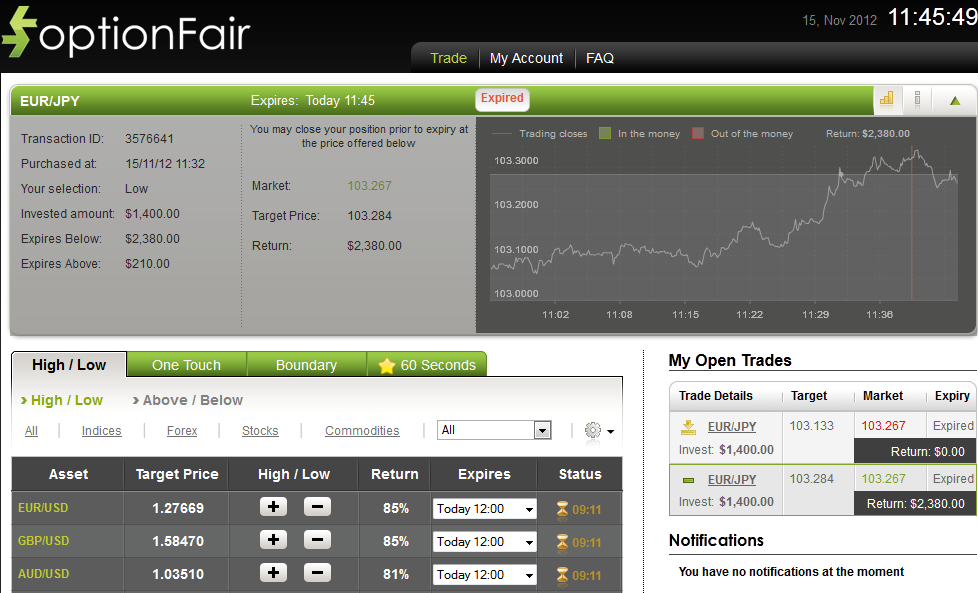Click the Return: $2,380.00 bar in open trades
Viewport: 978px width, 593px height.
(x=915, y=504)
